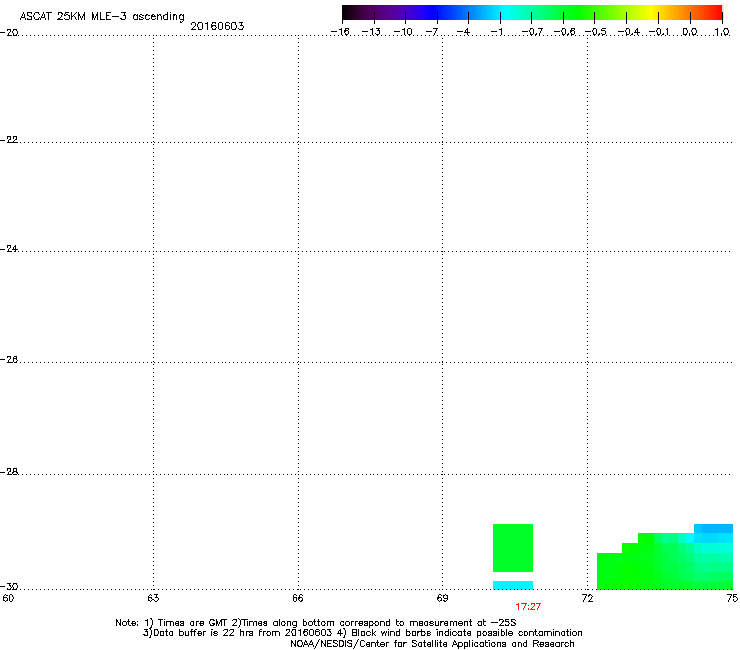Click the -24 latitude axis label
Image resolution: width=740 pixels, height=650 pixels.
click(x=9, y=249)
